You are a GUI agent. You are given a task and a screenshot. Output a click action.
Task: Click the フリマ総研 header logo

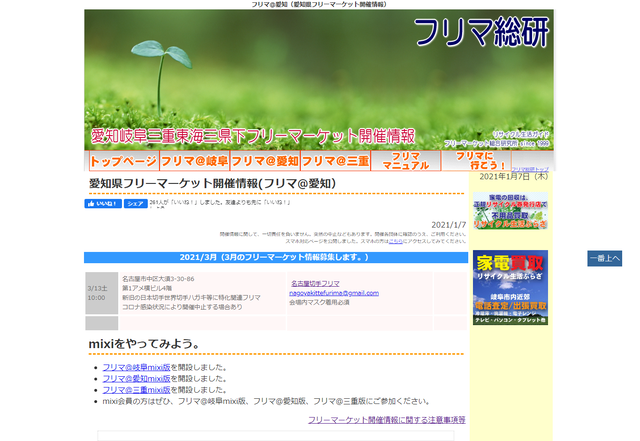point(482,32)
